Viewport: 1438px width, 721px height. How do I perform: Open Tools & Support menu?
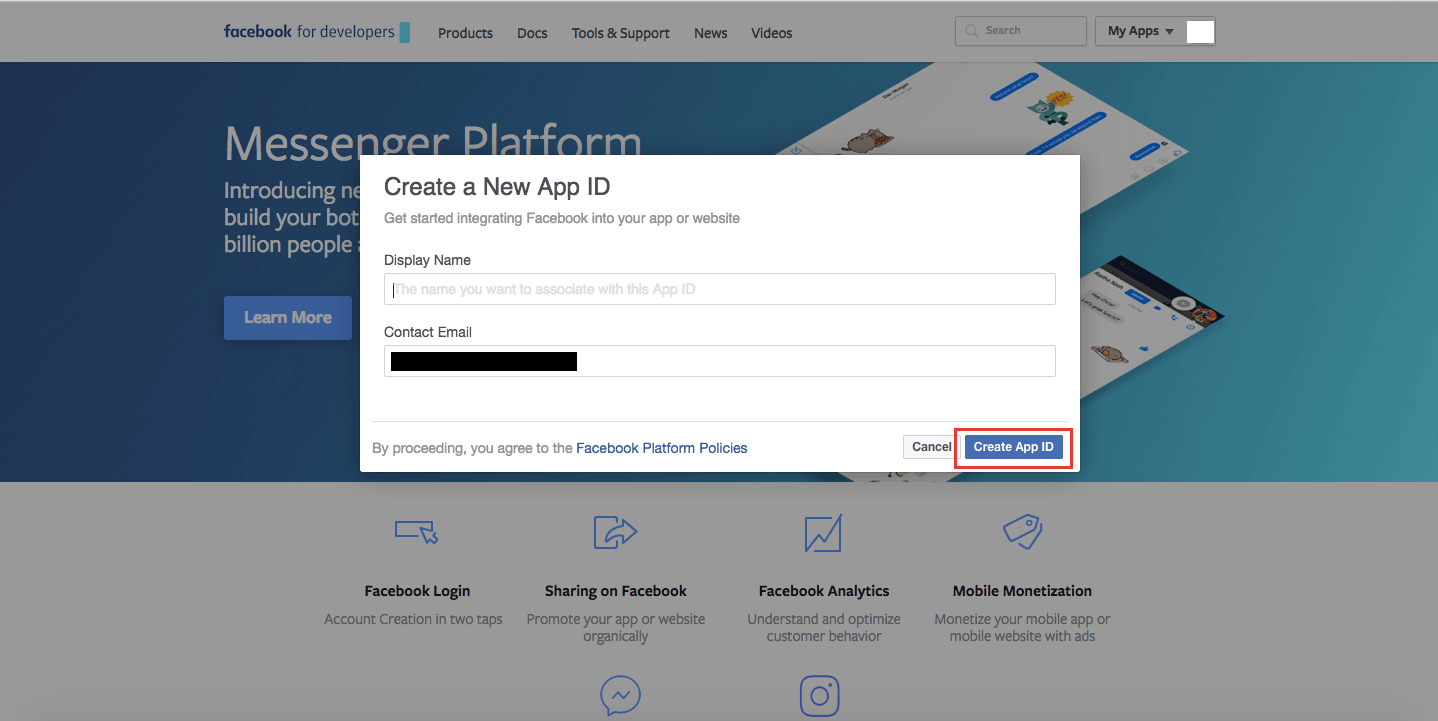click(621, 33)
